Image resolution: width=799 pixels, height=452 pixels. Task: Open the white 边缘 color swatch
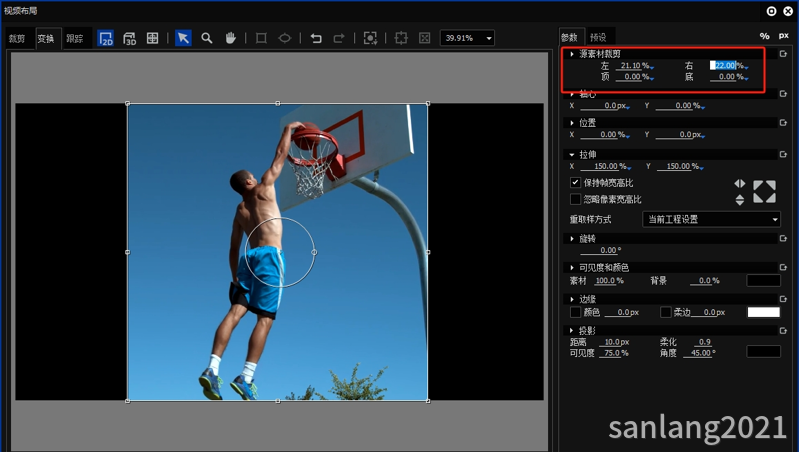tap(763, 312)
